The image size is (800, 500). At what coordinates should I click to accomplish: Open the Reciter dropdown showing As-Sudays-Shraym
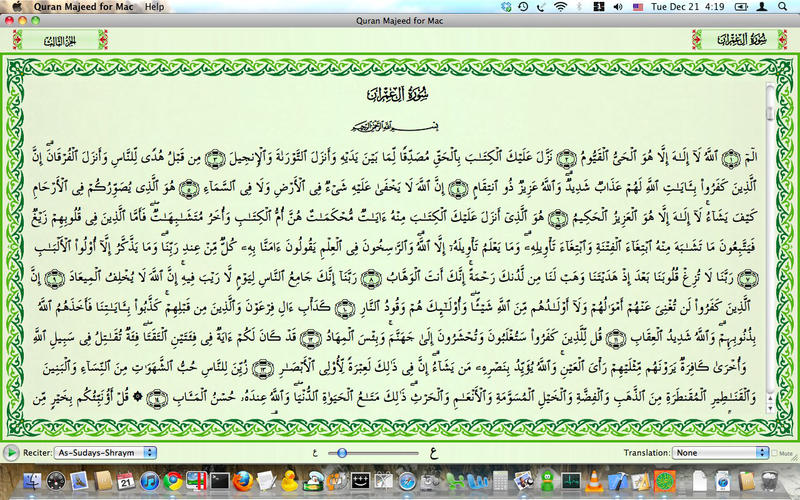[106, 453]
